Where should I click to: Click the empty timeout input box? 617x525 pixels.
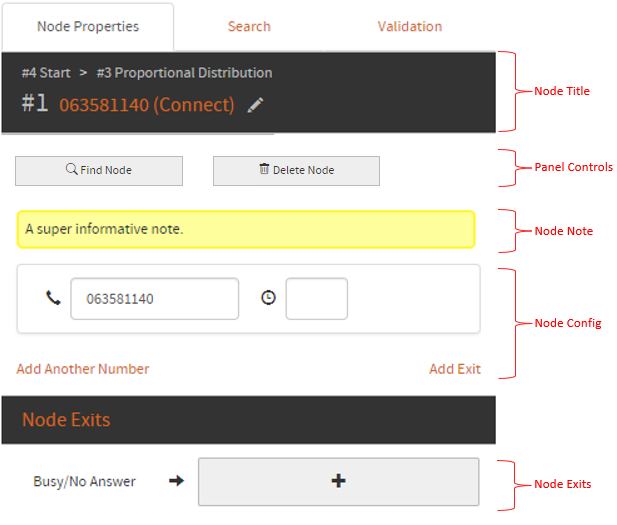pyautogui.click(x=316, y=299)
